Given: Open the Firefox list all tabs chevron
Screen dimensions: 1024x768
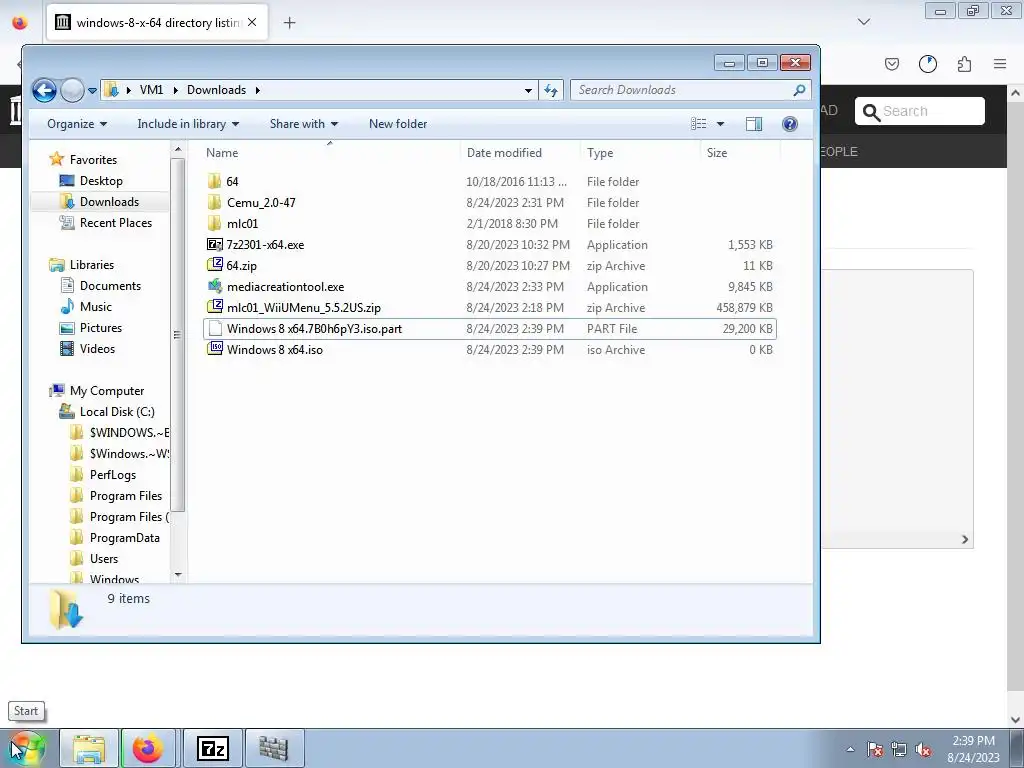Looking at the screenshot, I should click(x=863, y=22).
